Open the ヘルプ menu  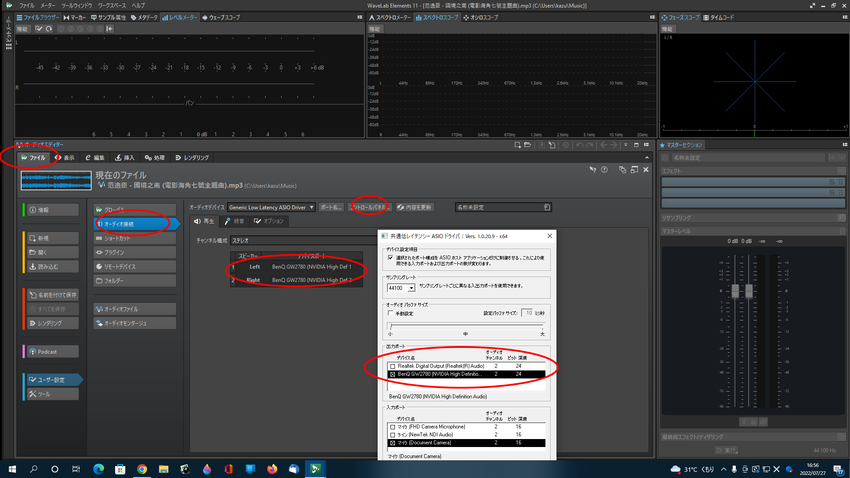click(x=138, y=5)
